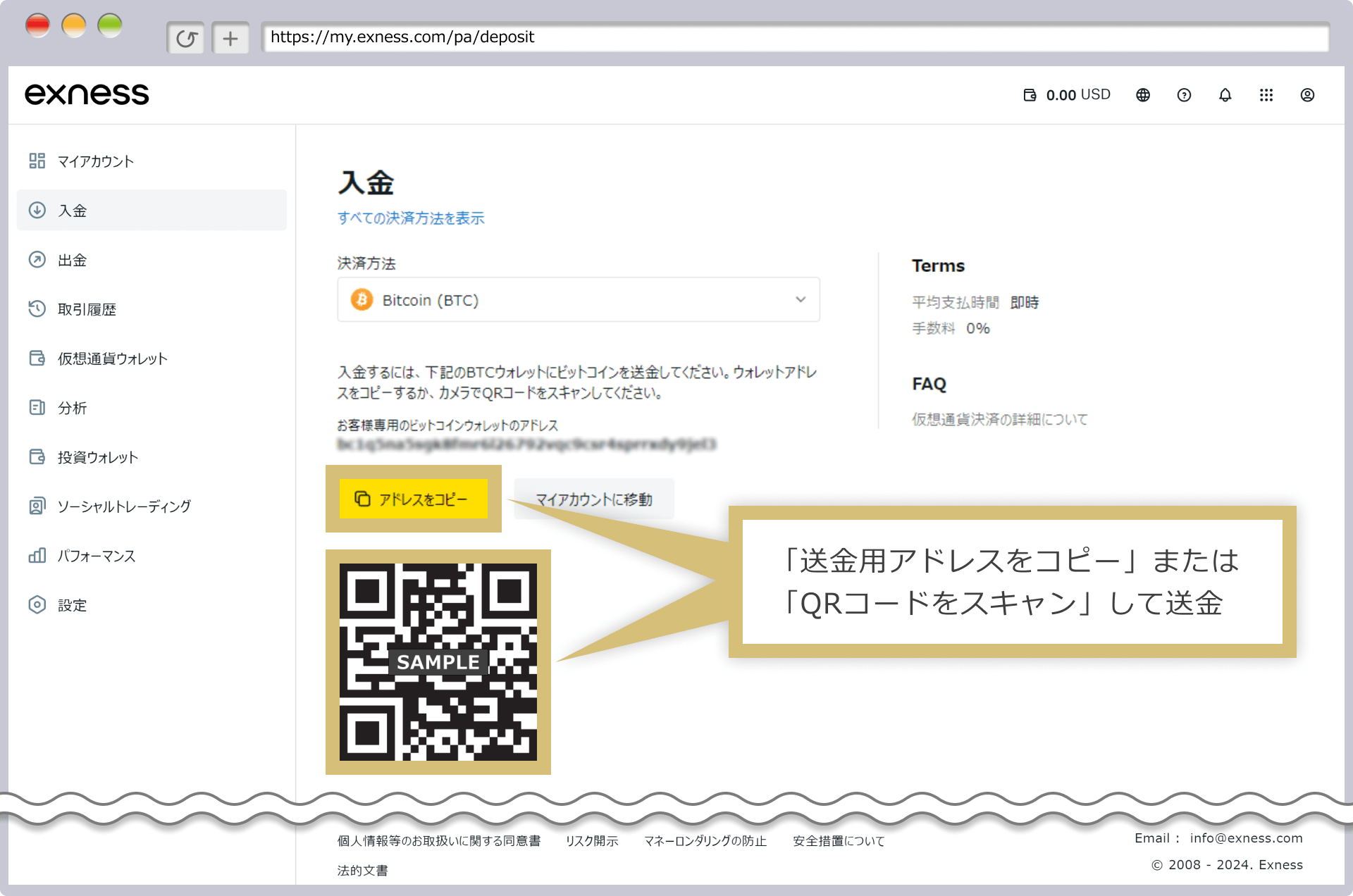The height and width of the screenshot is (896, 1353).
Task: Open 設定 in the sidebar
Action: [152, 605]
